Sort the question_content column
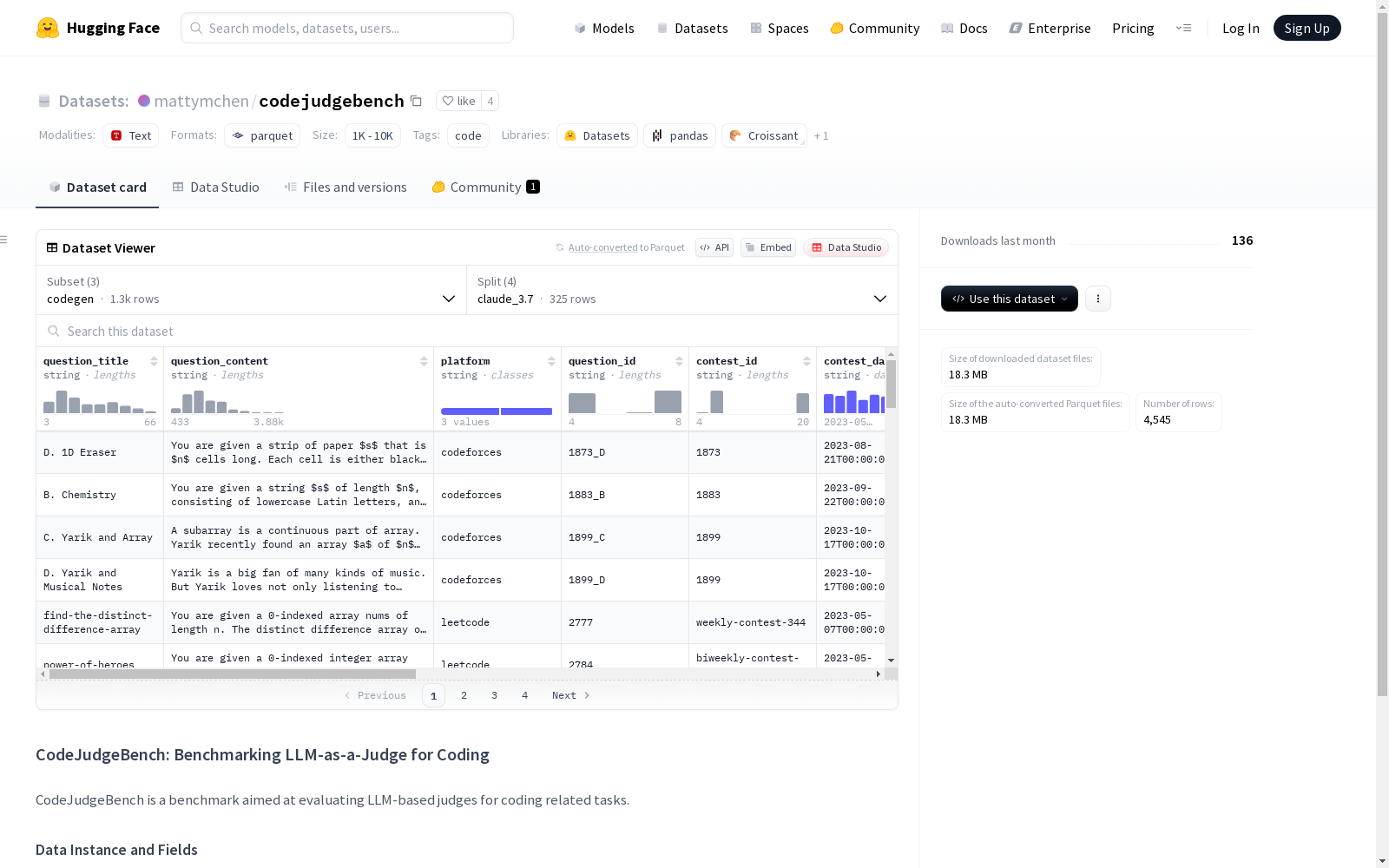This screenshot has width=1389, height=868. coord(424,361)
